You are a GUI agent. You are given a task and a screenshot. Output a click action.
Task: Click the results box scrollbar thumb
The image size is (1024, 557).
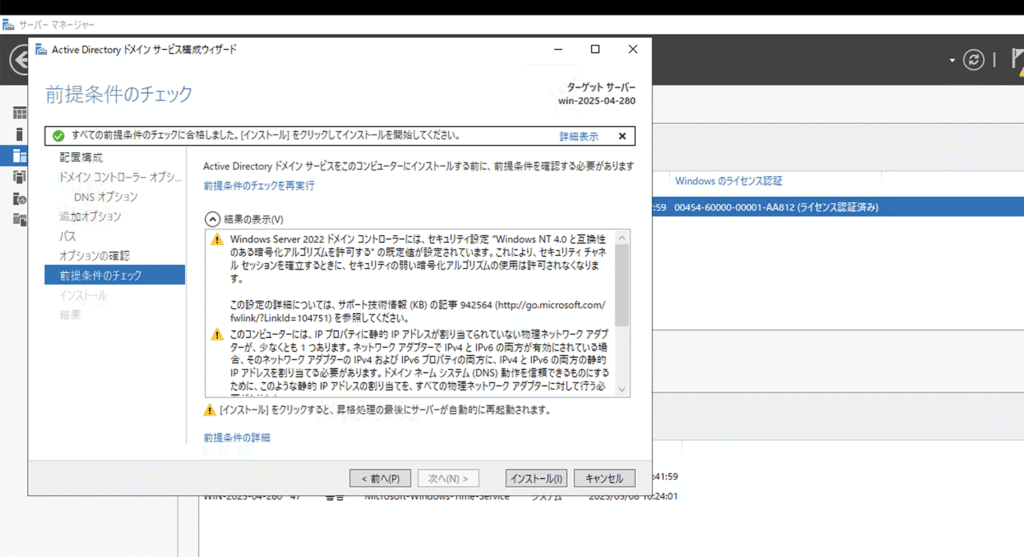(622, 285)
